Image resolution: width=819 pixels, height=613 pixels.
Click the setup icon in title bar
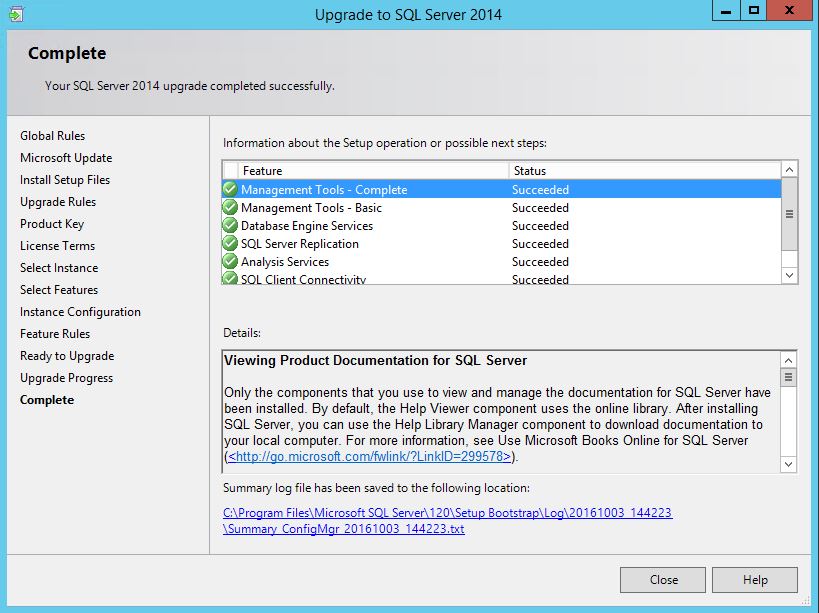14,14
